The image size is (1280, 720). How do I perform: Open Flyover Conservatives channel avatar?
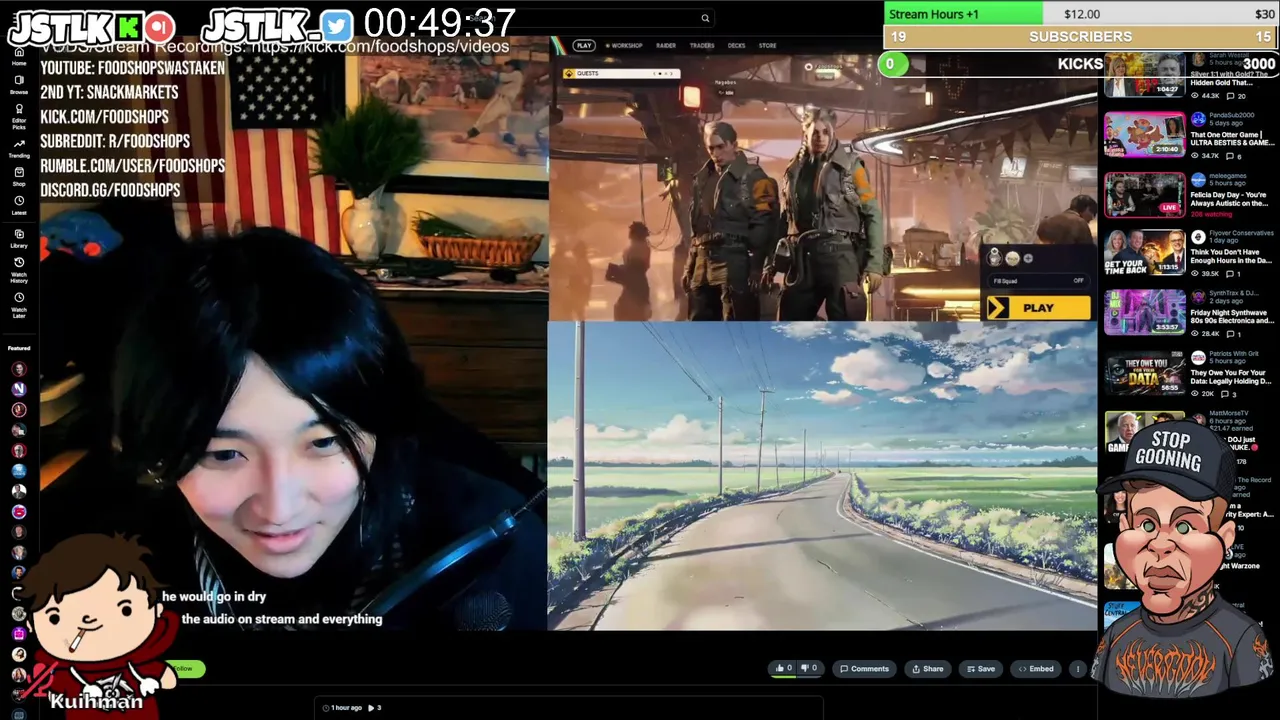[1198, 237]
